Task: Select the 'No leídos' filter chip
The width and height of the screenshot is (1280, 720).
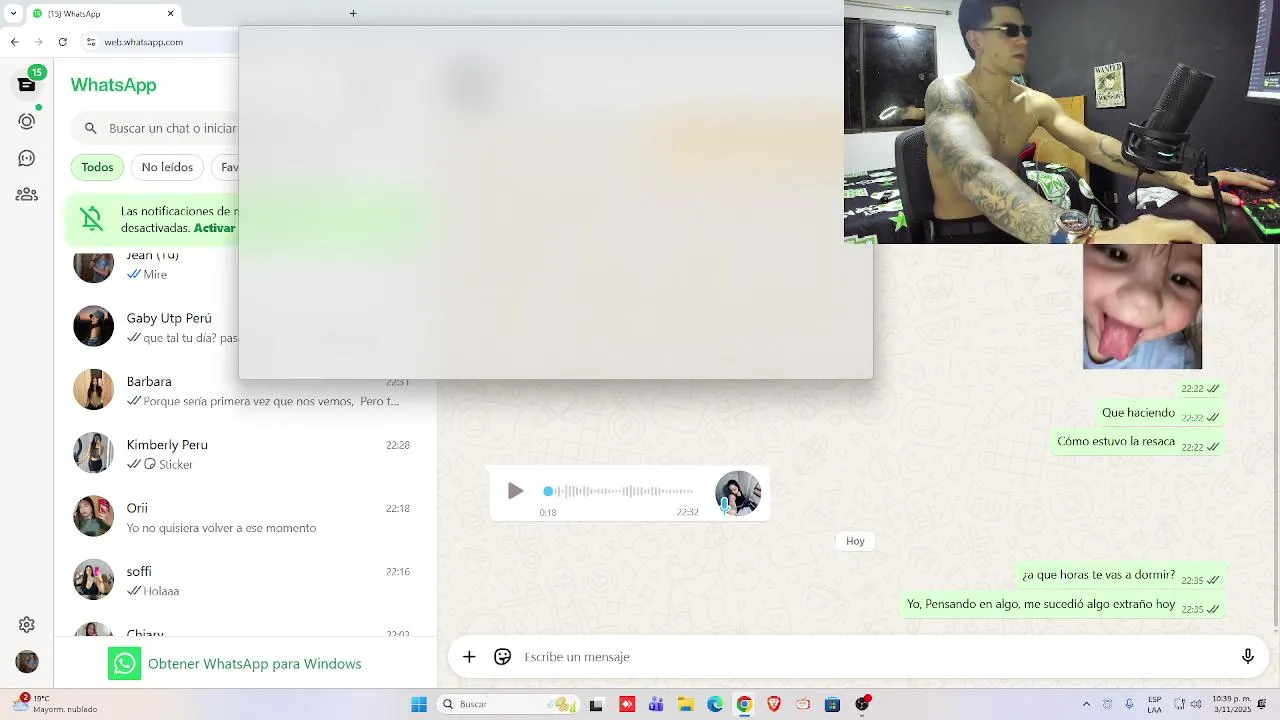Action: click(x=167, y=167)
